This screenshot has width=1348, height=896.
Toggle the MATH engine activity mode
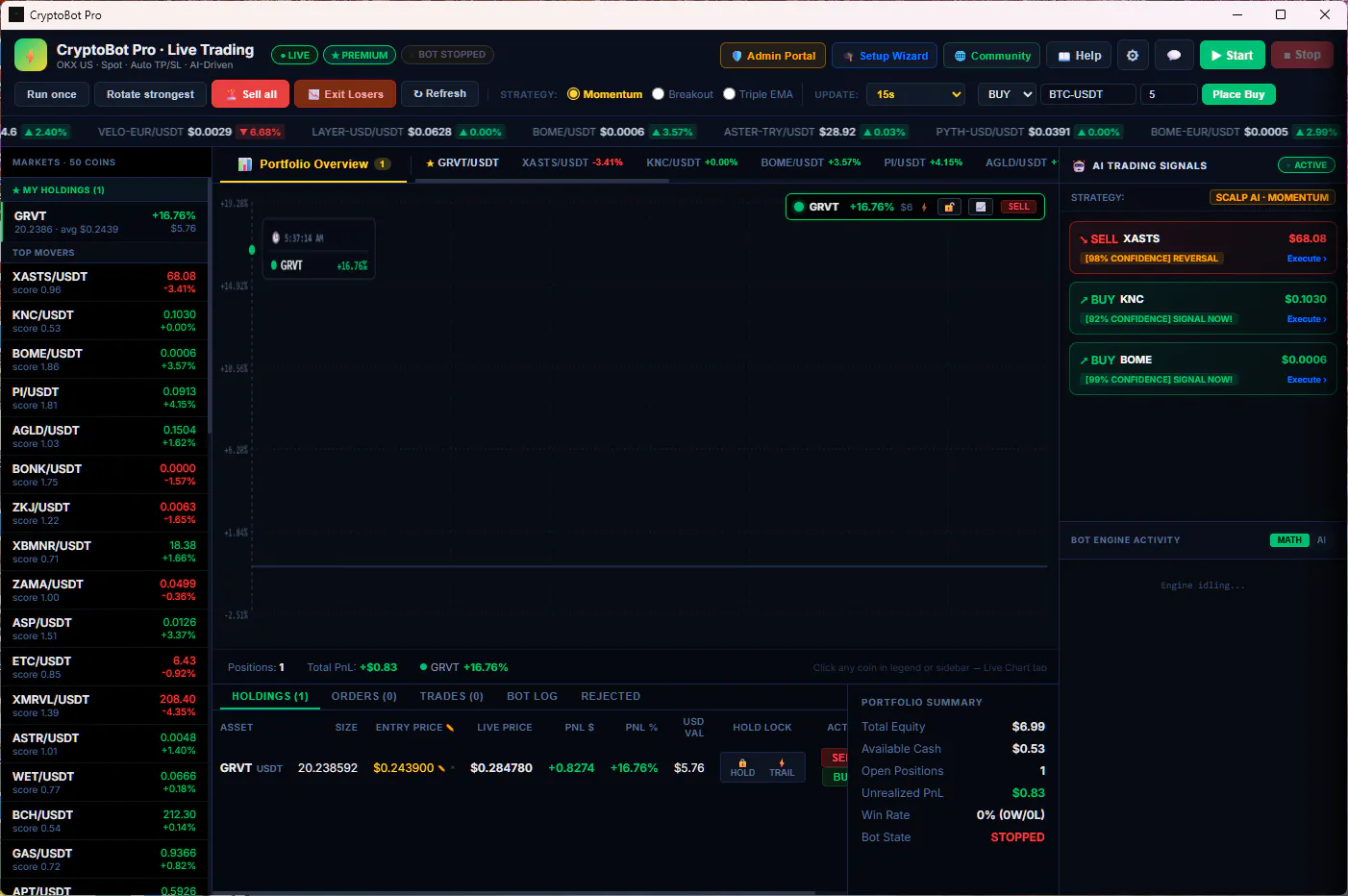pyautogui.click(x=1289, y=540)
